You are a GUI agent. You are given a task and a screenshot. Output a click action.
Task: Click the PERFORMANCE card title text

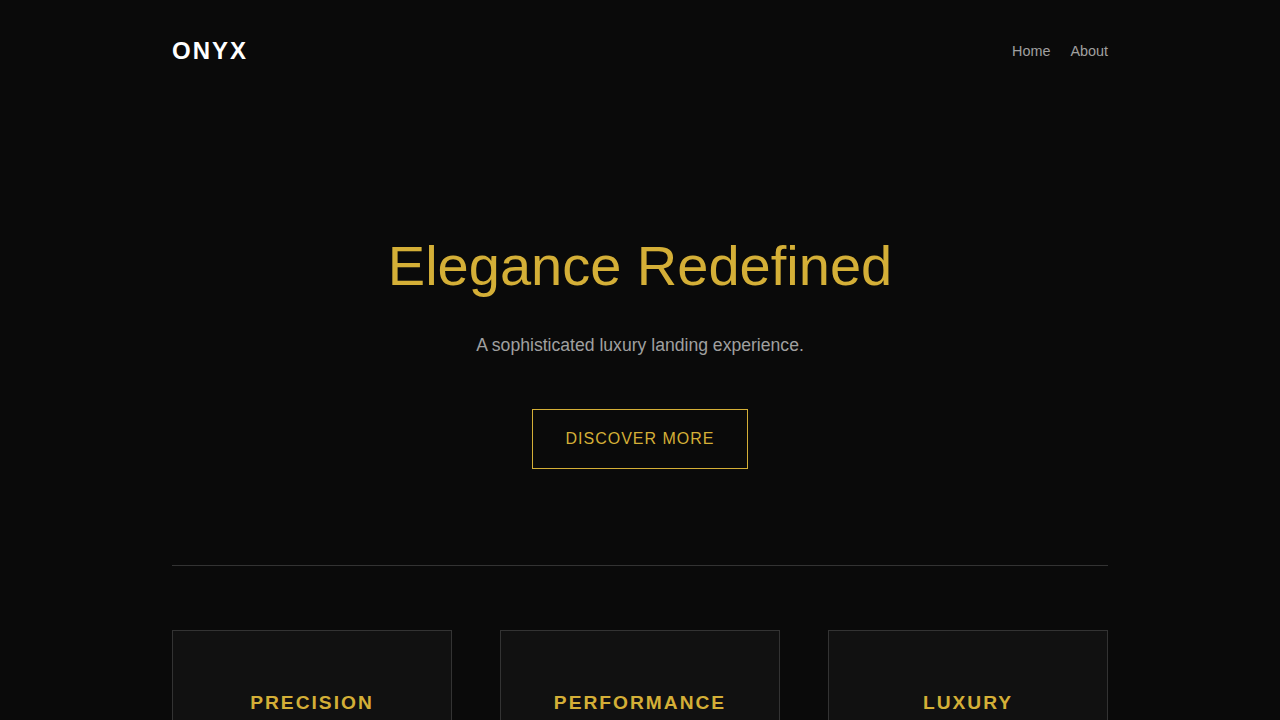[x=639, y=703]
